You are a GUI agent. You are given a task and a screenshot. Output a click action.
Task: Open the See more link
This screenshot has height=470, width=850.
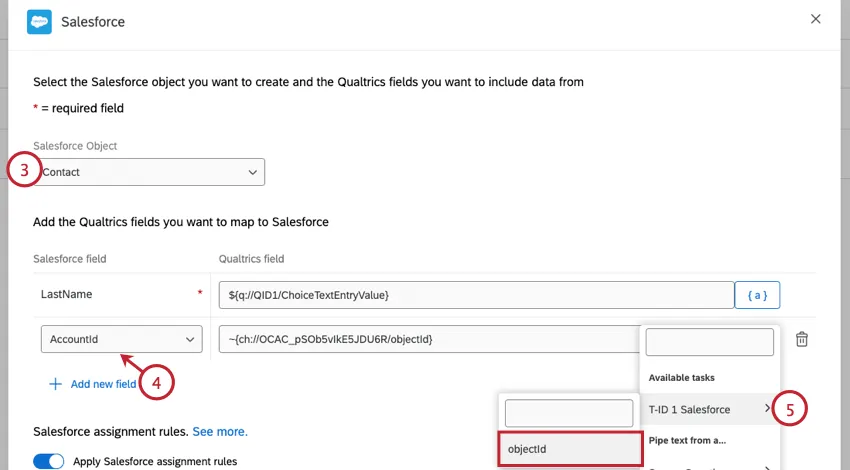point(220,432)
